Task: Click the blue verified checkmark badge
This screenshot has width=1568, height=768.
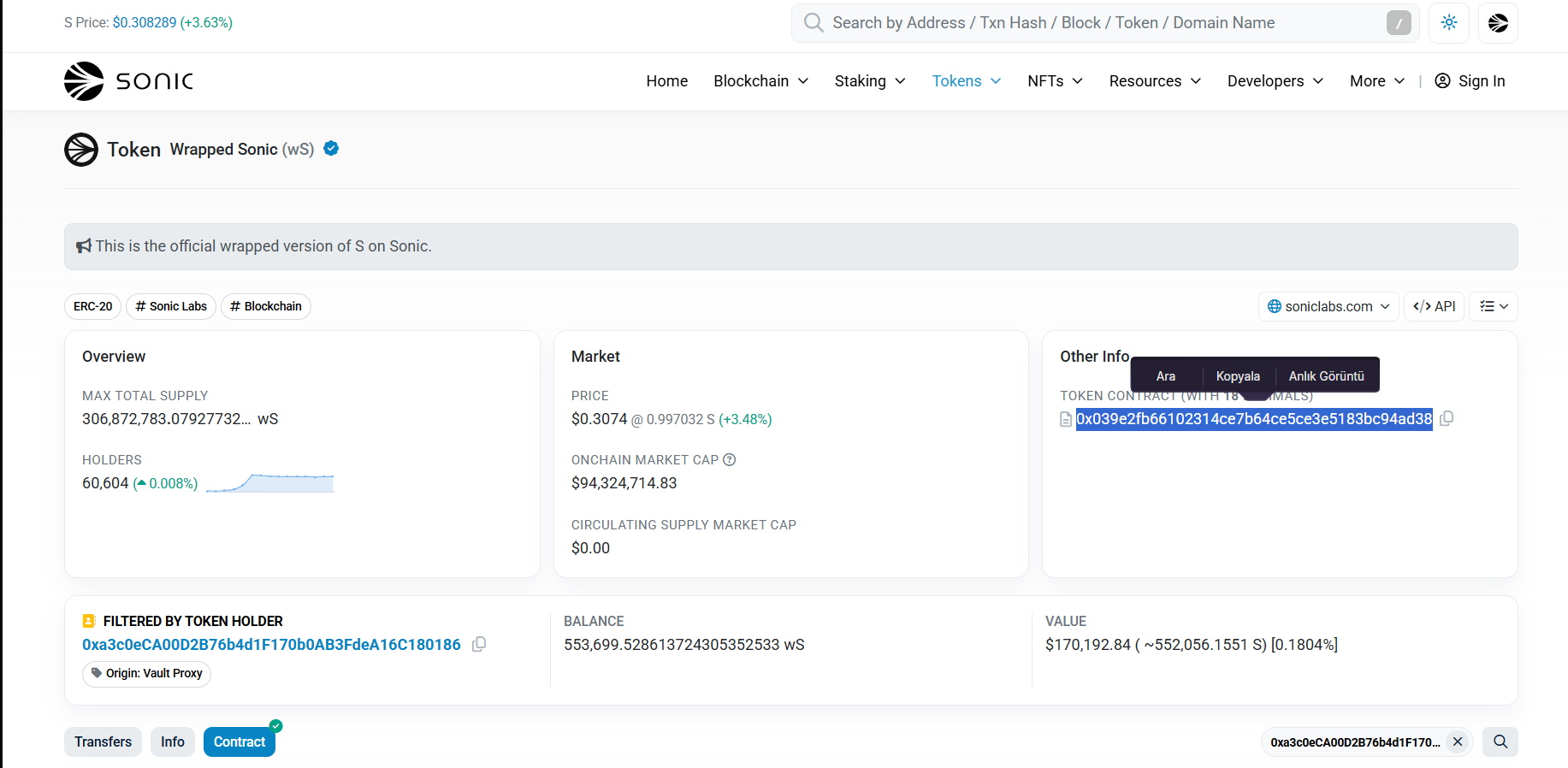Action: click(x=331, y=149)
